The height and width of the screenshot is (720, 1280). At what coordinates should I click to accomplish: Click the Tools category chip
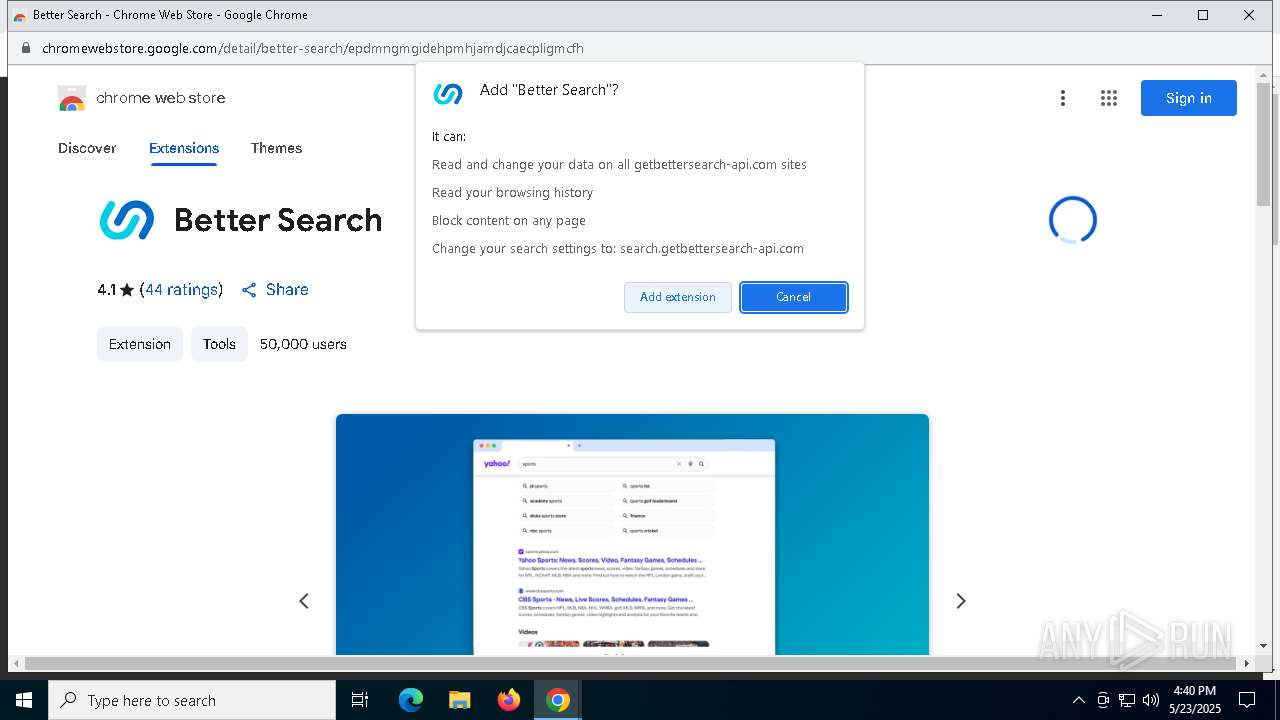pyautogui.click(x=219, y=344)
